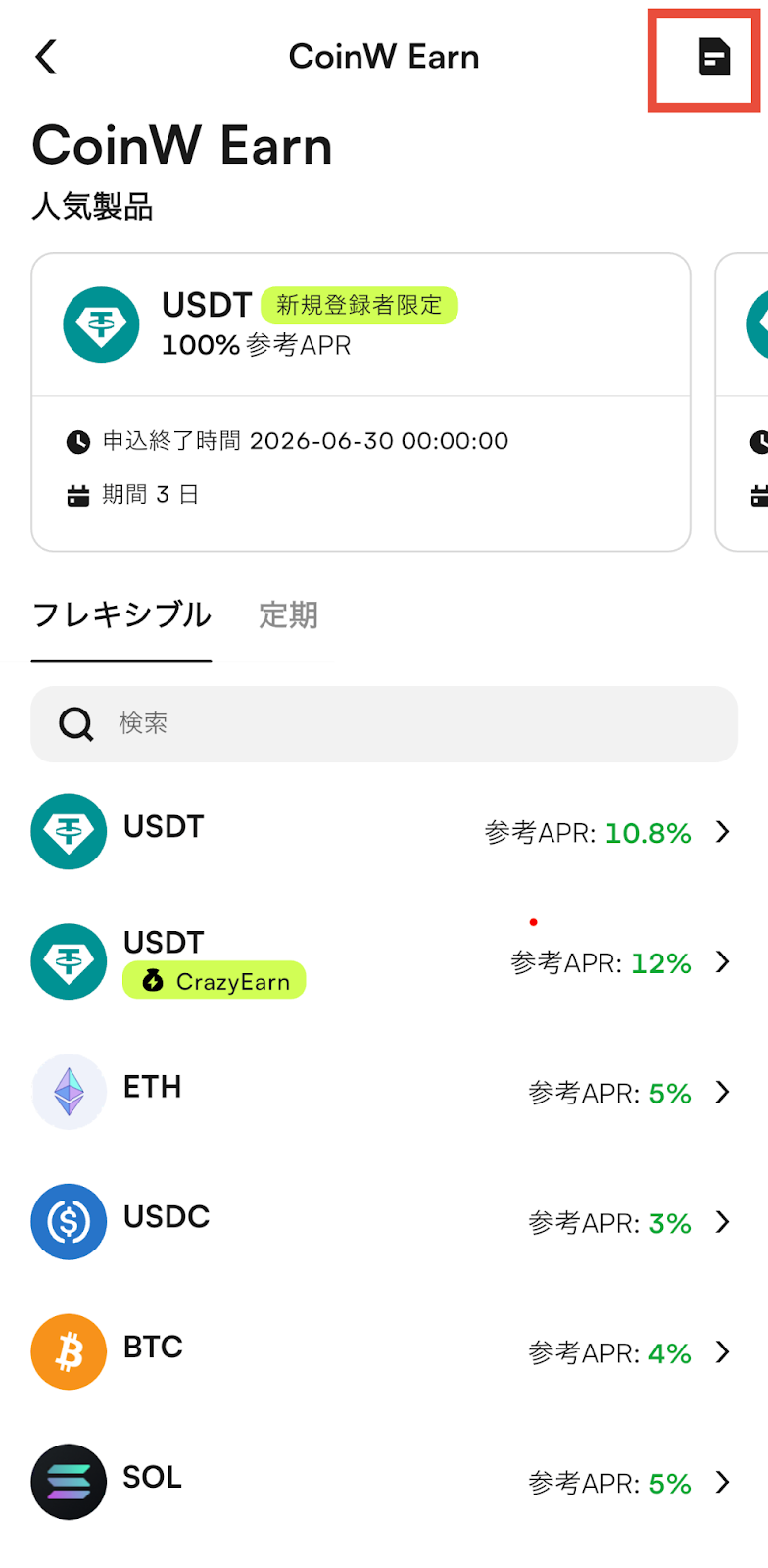Tap the 新規登録者限定 badge
Viewport: 768px width, 1568px height.
pos(359,305)
